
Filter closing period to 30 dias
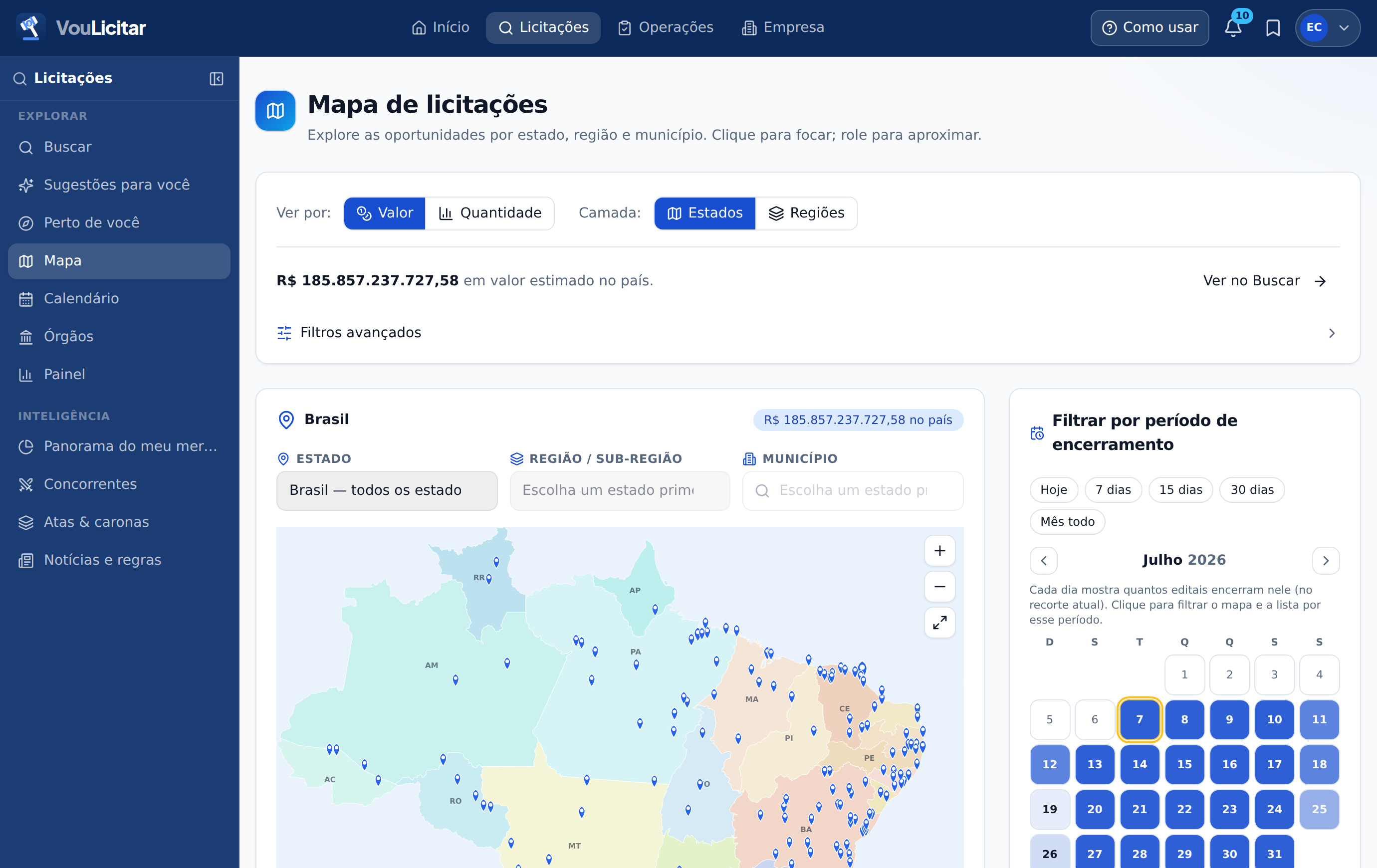(1252, 490)
